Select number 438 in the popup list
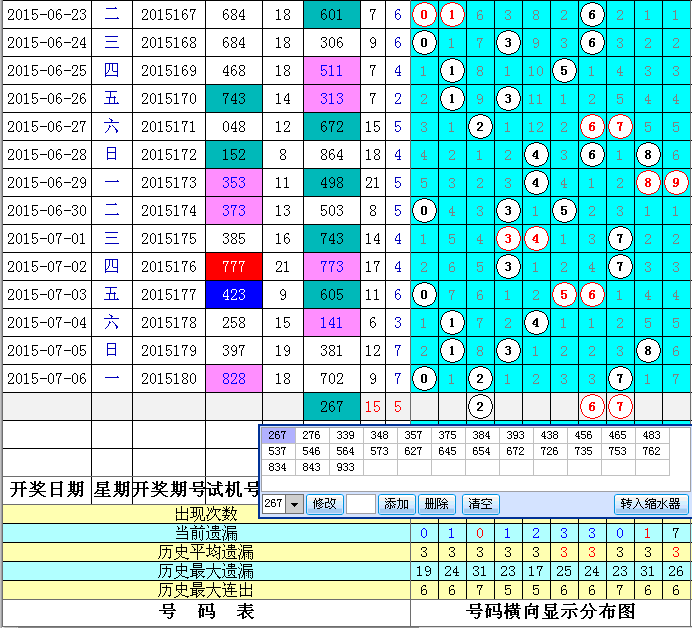This screenshot has width=692, height=628. click(x=549, y=435)
